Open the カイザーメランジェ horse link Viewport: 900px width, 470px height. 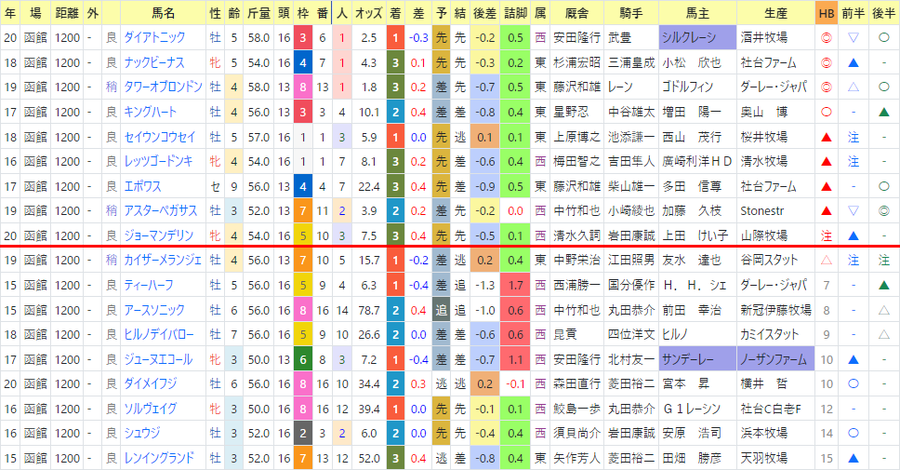(x=163, y=261)
